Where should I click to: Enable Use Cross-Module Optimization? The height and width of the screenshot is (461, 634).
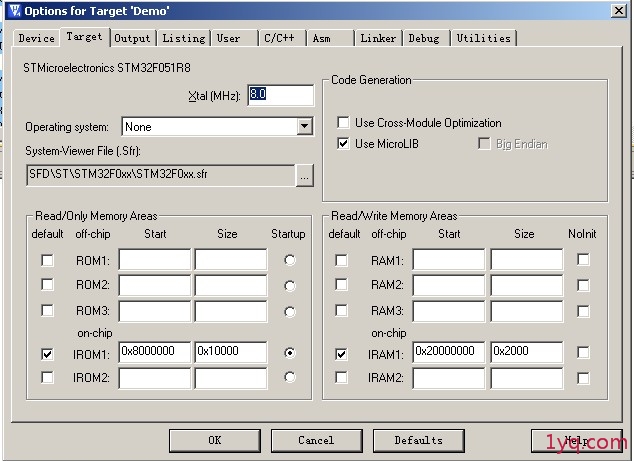pyautogui.click(x=343, y=122)
